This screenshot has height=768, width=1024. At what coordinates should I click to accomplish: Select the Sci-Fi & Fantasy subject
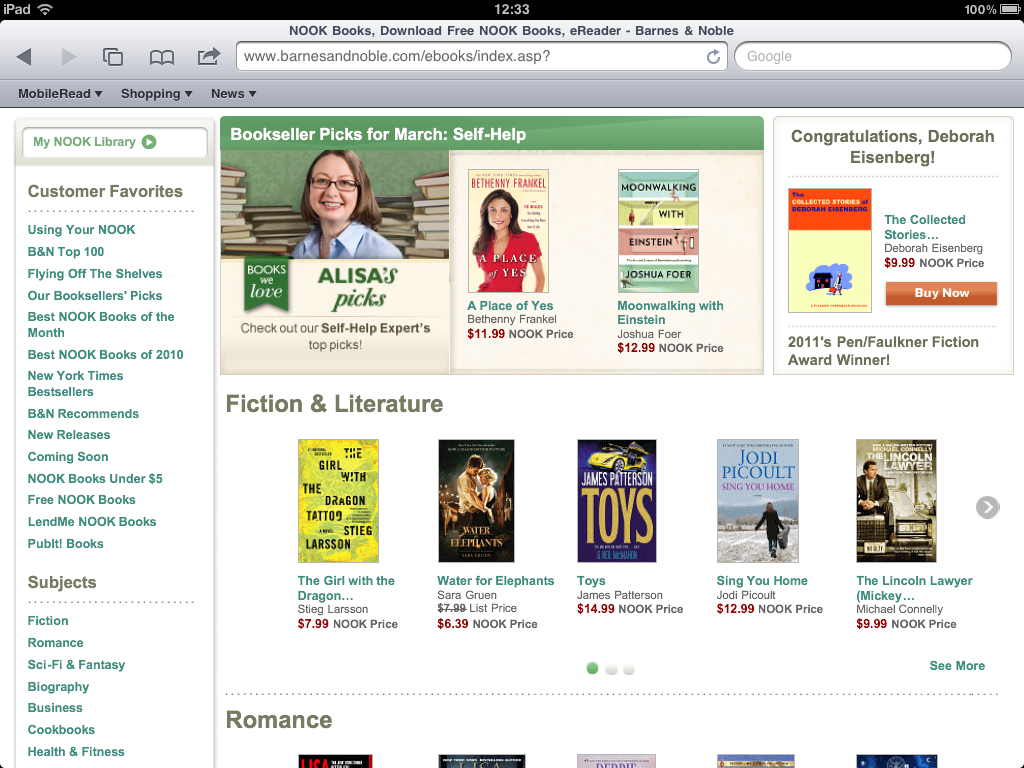(76, 665)
